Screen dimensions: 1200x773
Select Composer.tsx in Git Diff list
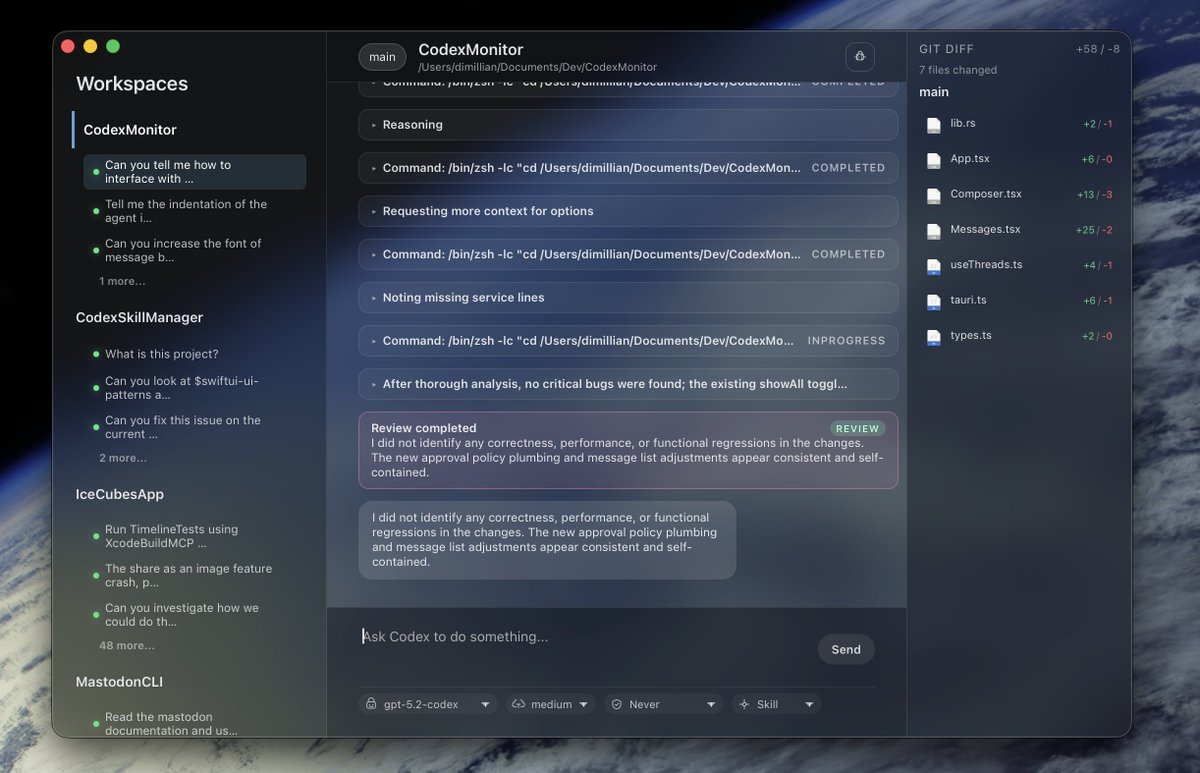1020,195
